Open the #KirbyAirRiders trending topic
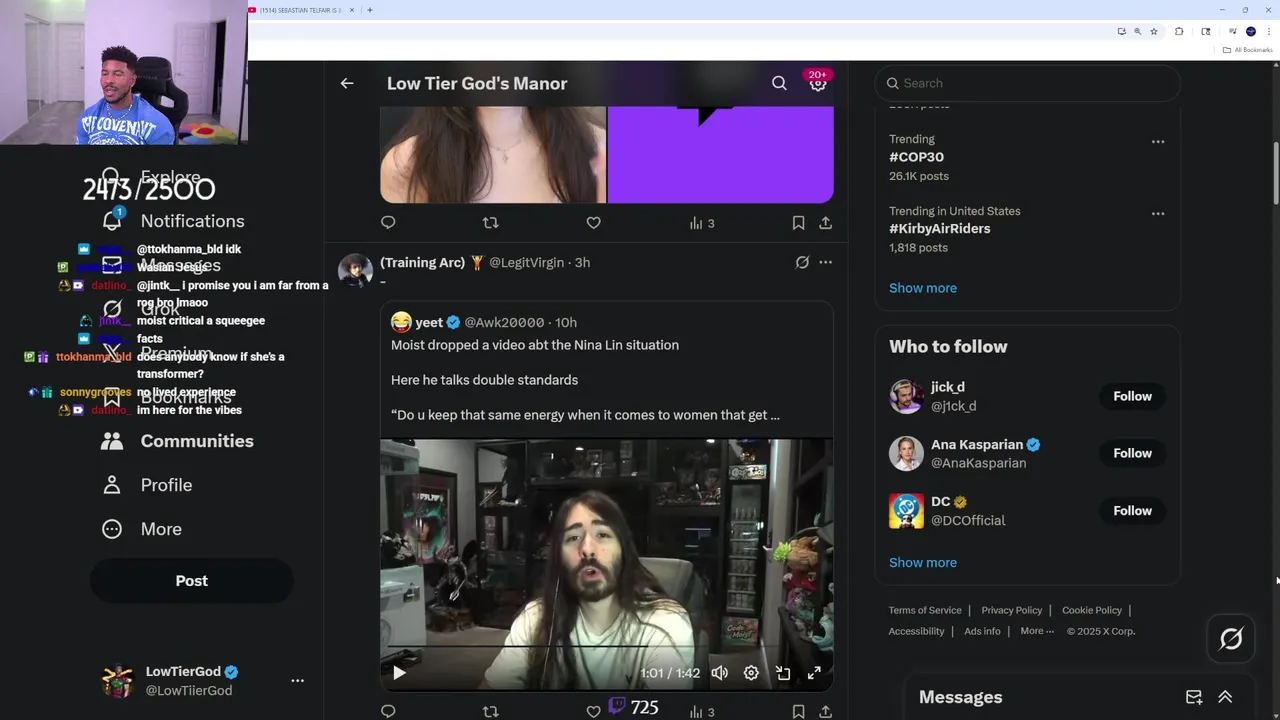The height and width of the screenshot is (720, 1280). pos(940,229)
